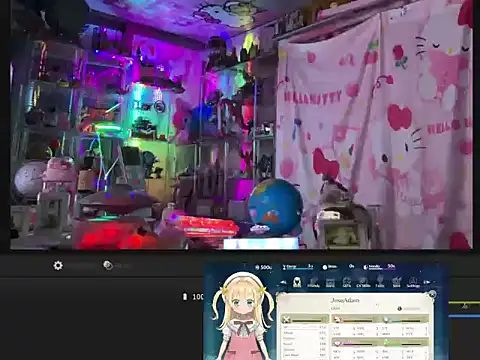Click the crossed swords stat header icon

(286, 320)
